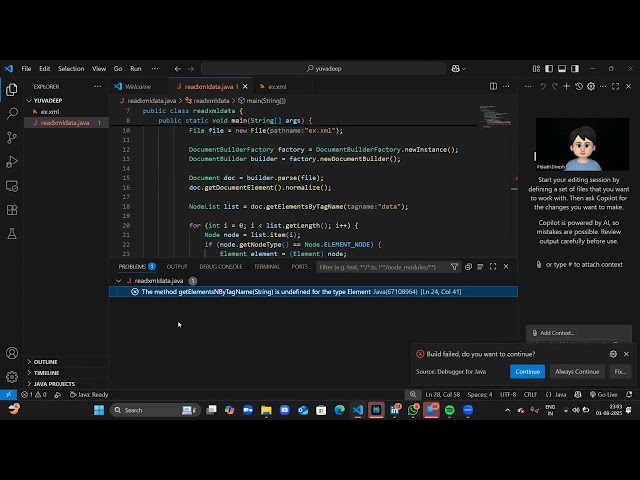This screenshot has height=480, width=640.
Task: Click the Continue button
Action: [527, 371]
